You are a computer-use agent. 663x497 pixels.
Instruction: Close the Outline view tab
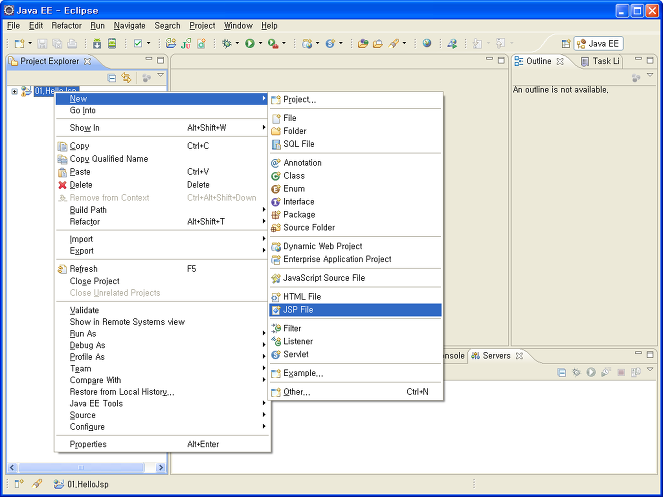(x=560, y=61)
